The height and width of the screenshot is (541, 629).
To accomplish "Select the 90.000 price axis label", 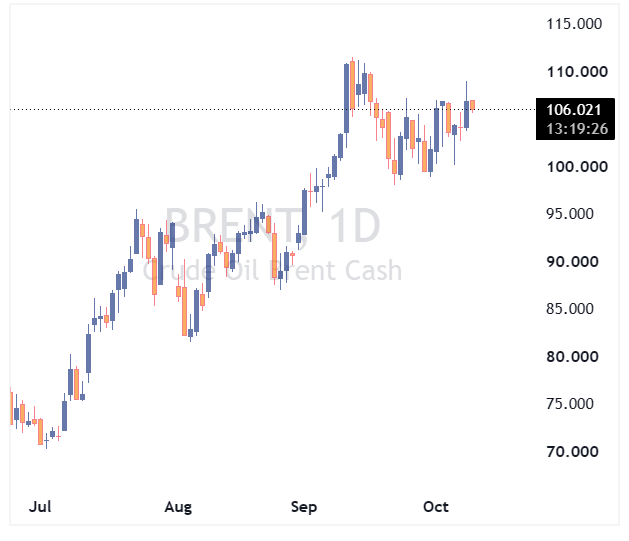I will 572,261.
